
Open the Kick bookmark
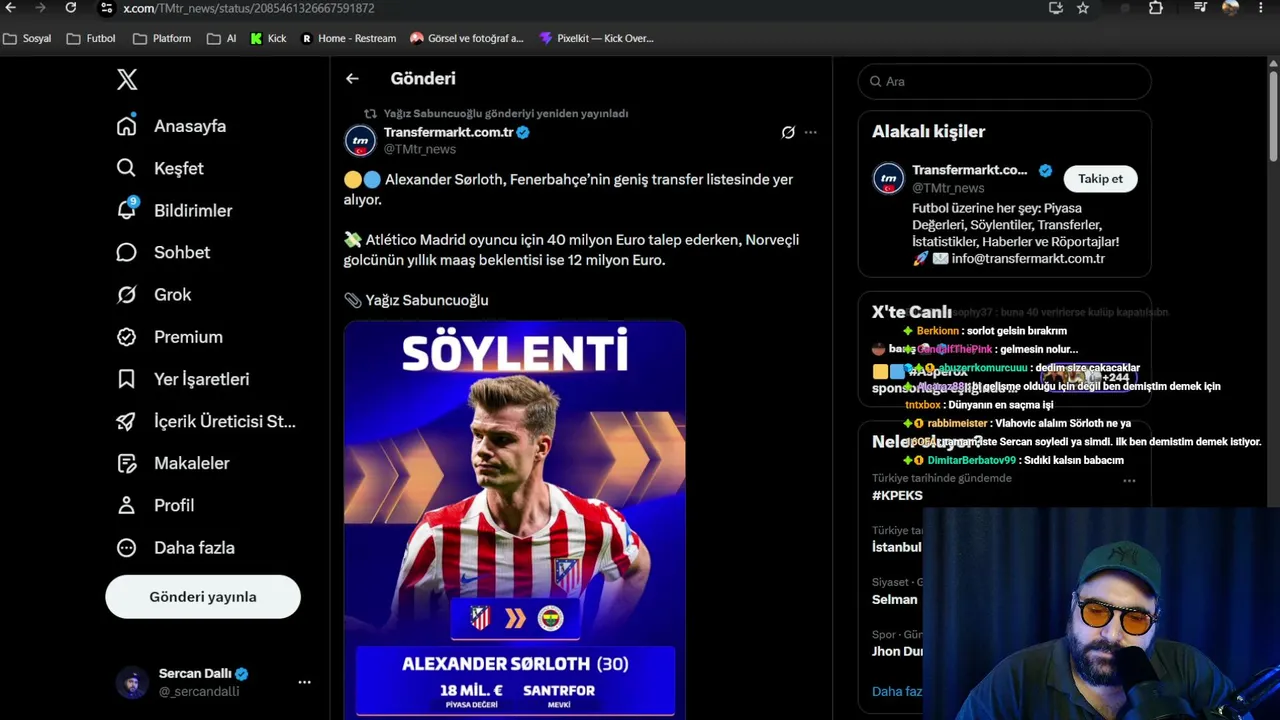(x=268, y=39)
